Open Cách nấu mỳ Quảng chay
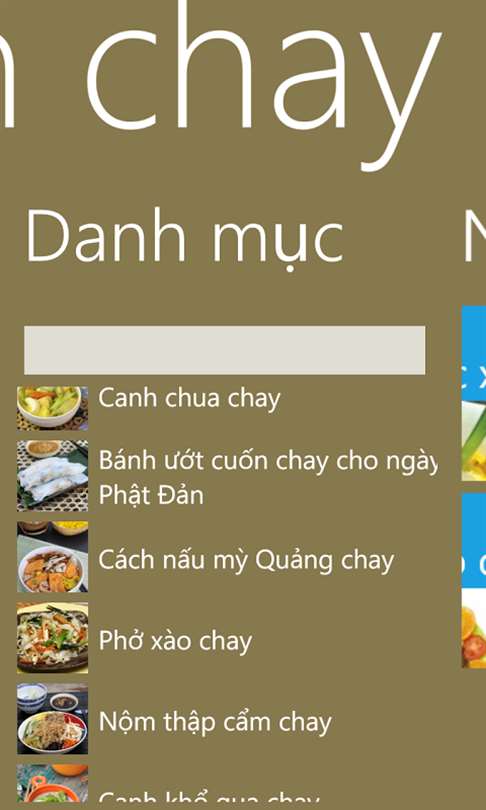This screenshot has height=810, width=486. (x=246, y=560)
